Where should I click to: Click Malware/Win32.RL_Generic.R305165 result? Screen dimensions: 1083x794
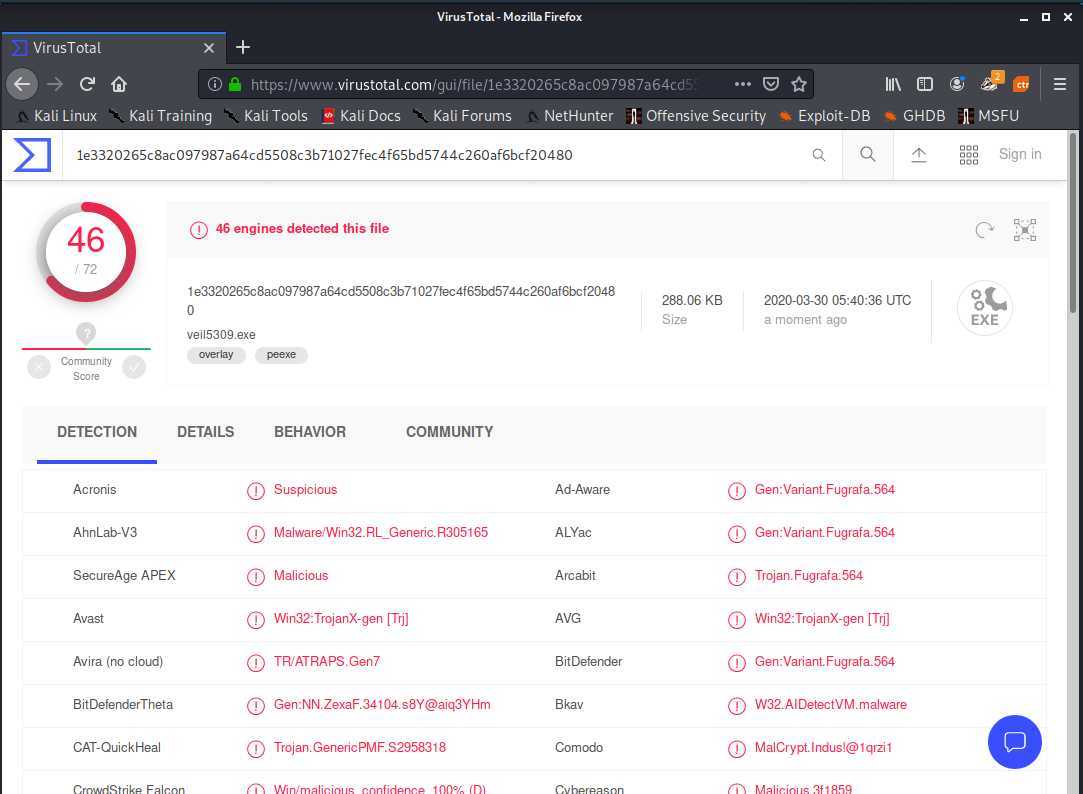click(x=381, y=532)
